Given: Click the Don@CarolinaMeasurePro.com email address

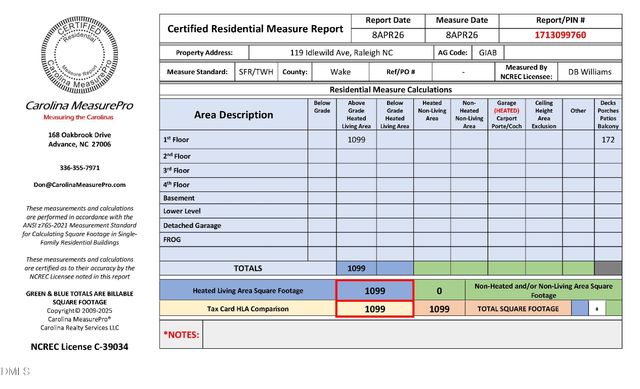Looking at the screenshot, I should [x=80, y=184].
